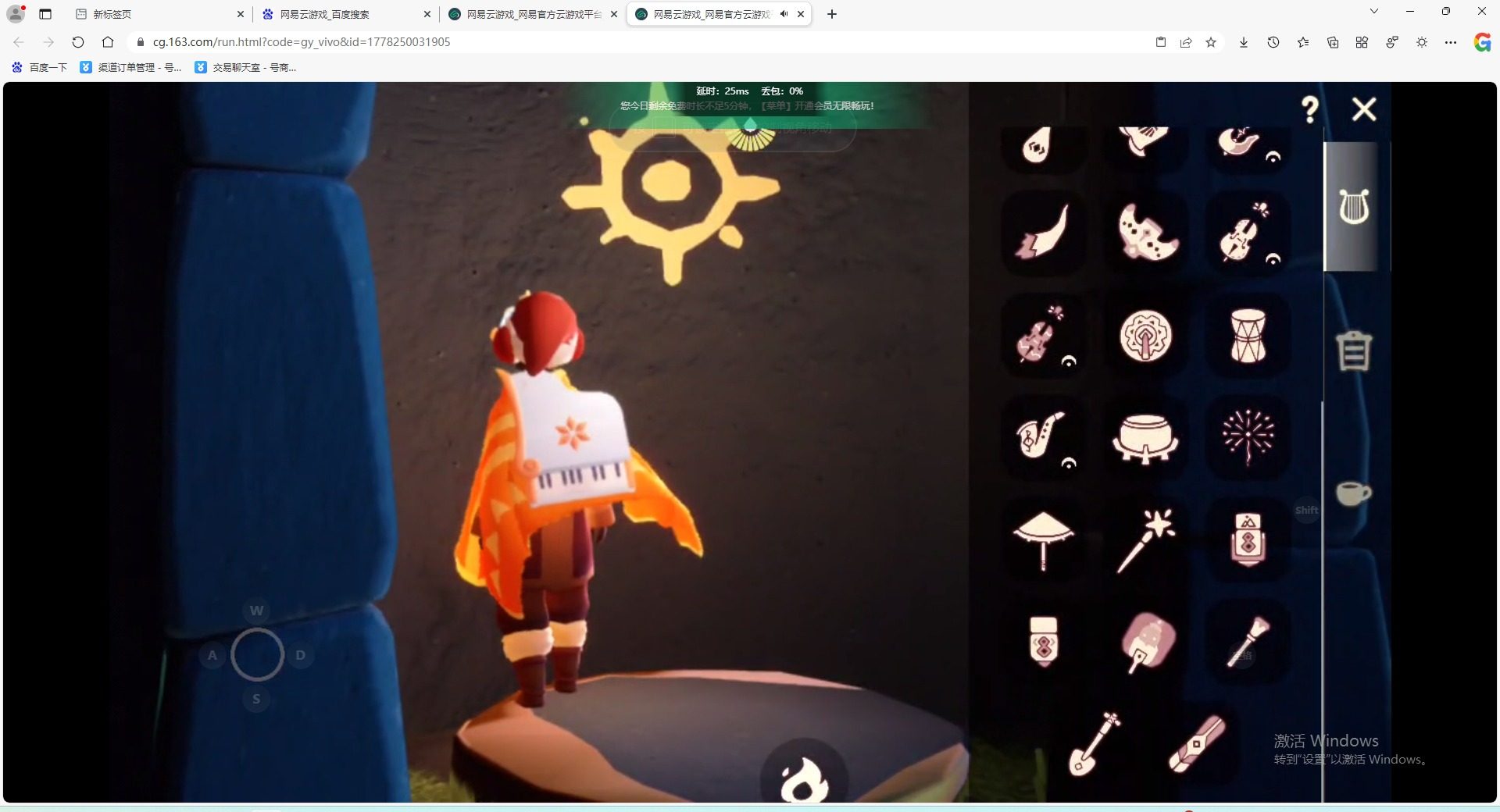
Task: Open the tab actions menu icon
Action: pos(45,14)
